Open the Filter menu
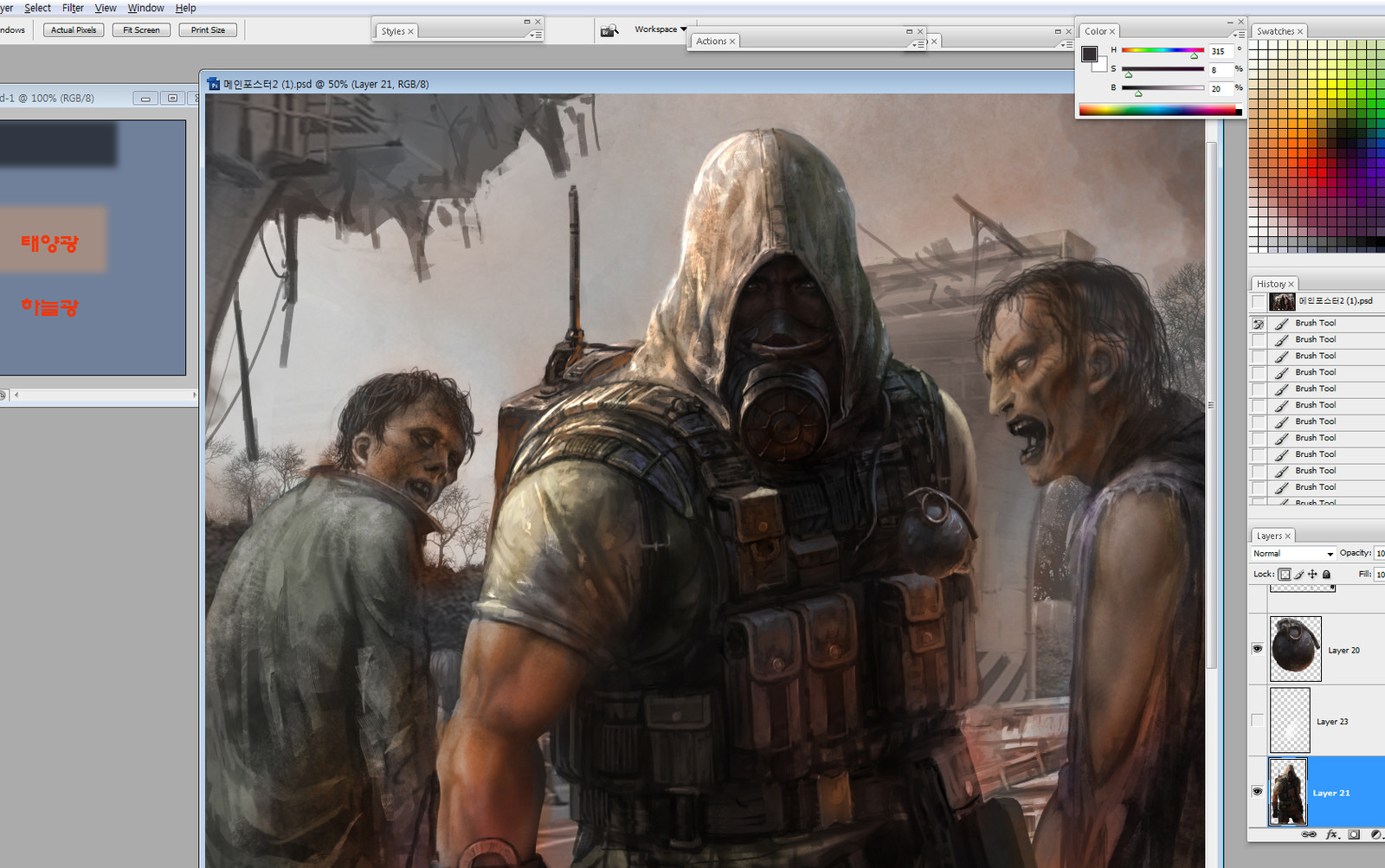Screen dimensions: 1385x868 coord(73,8)
